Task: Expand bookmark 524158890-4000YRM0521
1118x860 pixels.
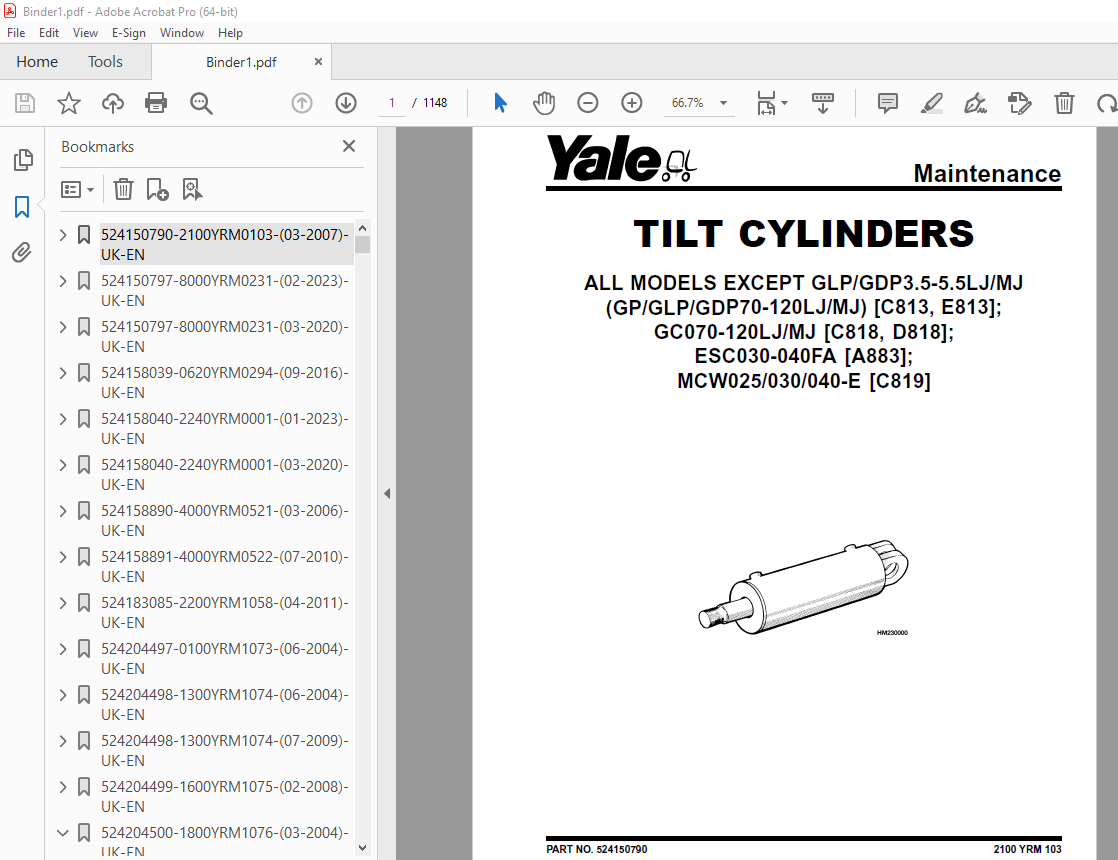Action: [x=63, y=511]
